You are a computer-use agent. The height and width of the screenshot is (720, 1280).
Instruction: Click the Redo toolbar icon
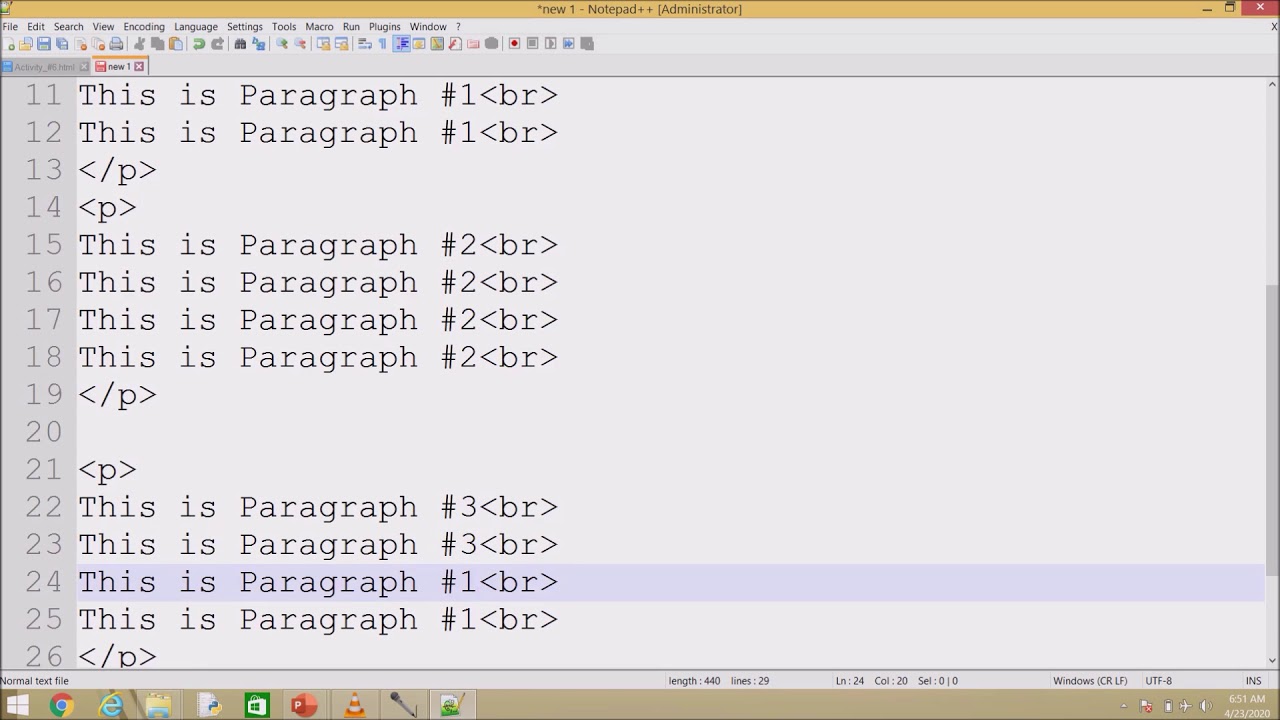point(217,44)
